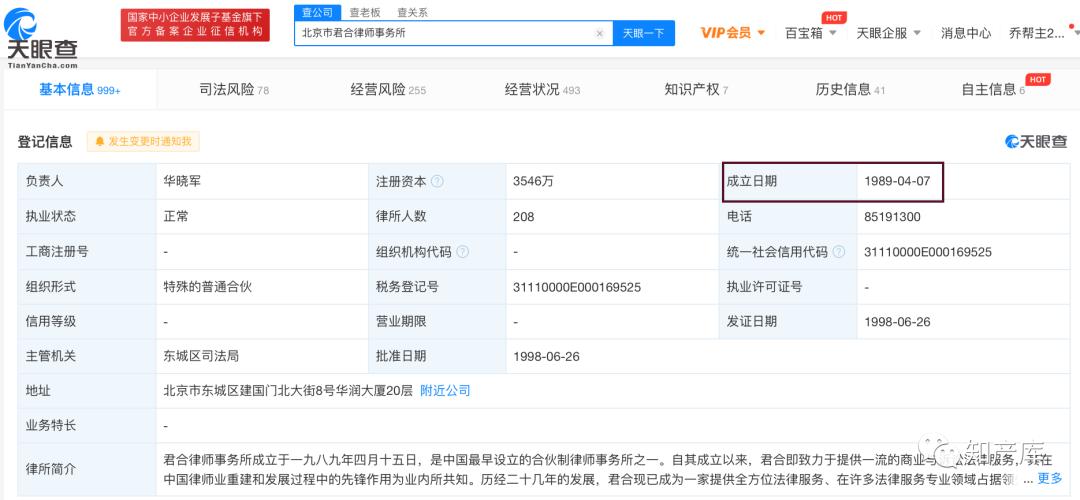Expand the 百宝箱 menu
1080x500 pixels.
811,33
